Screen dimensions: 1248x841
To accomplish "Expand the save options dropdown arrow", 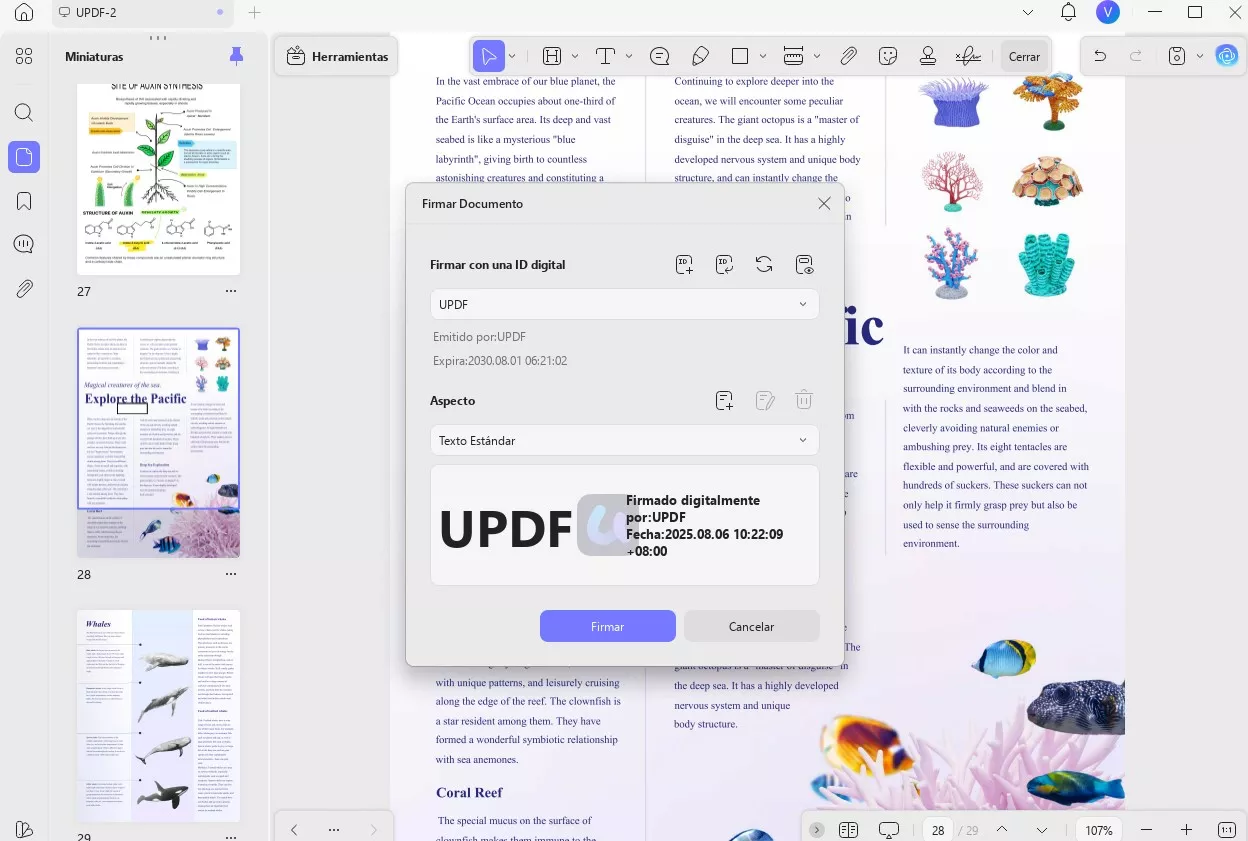I will click(x=1200, y=56).
